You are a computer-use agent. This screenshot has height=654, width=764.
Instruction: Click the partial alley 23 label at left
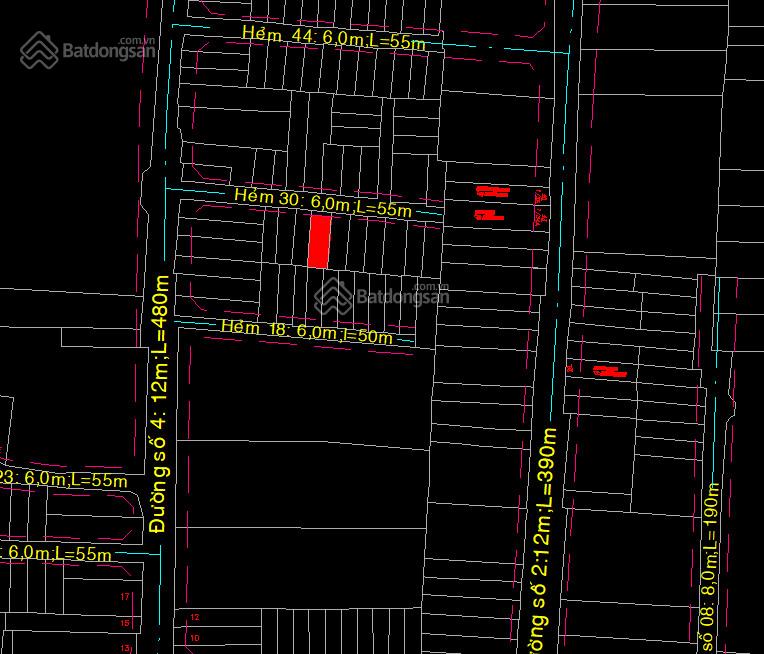pos(64,480)
